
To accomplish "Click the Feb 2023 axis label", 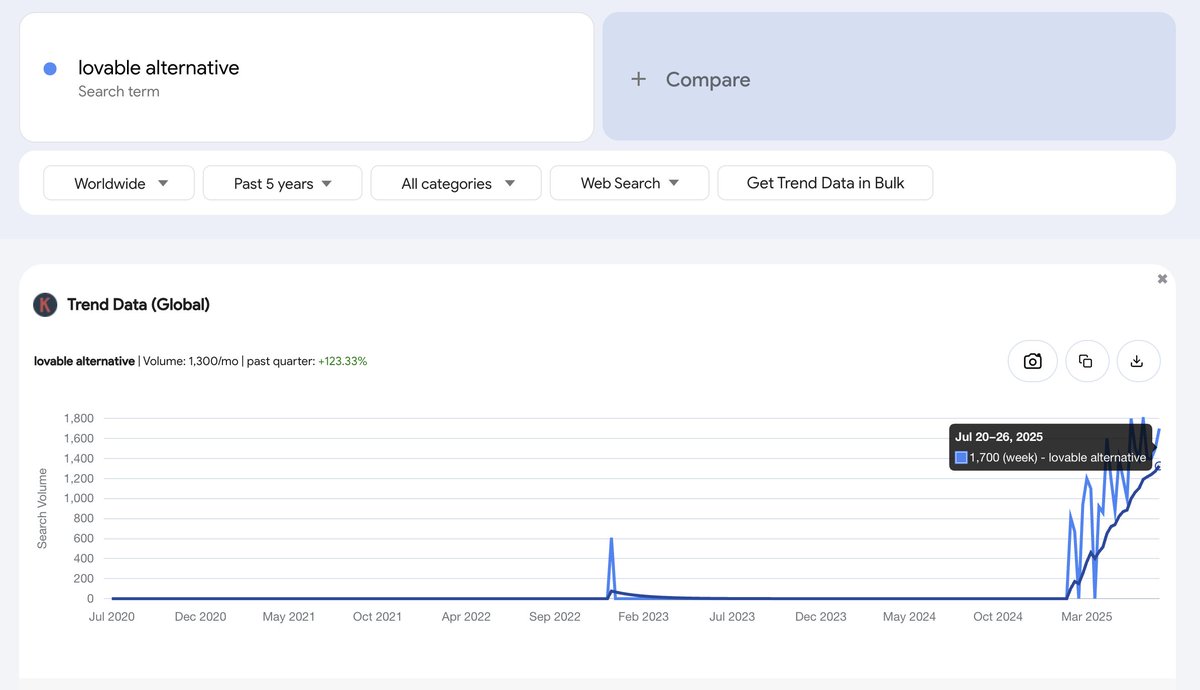I will (x=643, y=616).
